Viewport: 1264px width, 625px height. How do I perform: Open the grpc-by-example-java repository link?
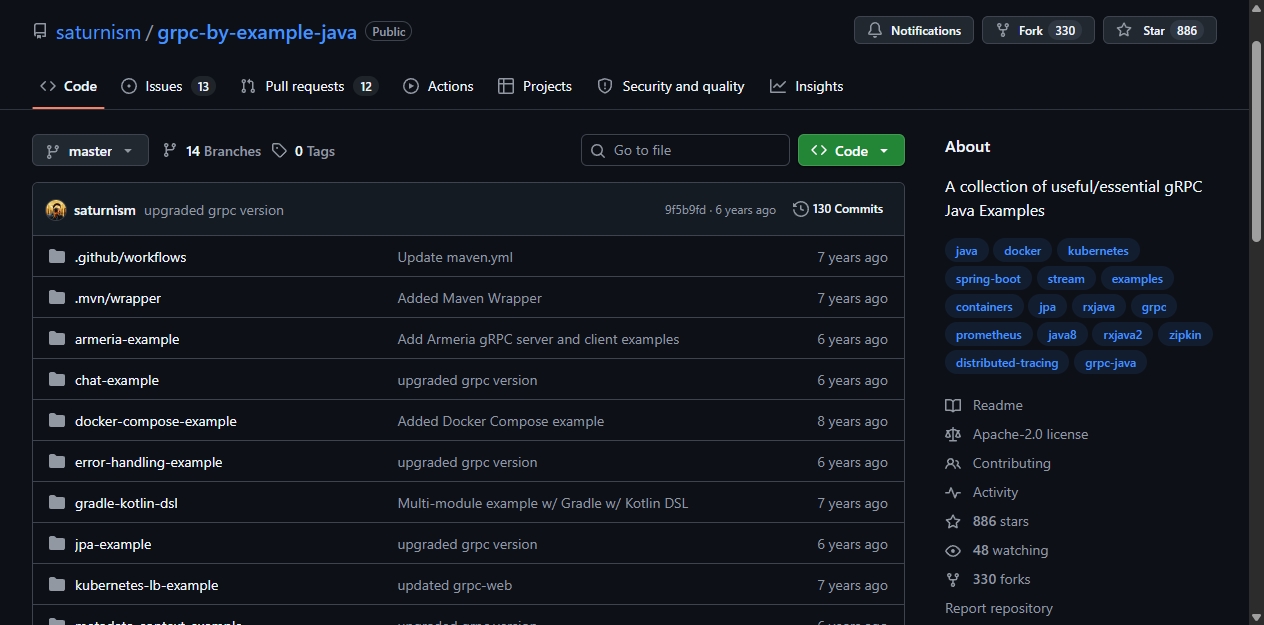pyautogui.click(x=257, y=32)
